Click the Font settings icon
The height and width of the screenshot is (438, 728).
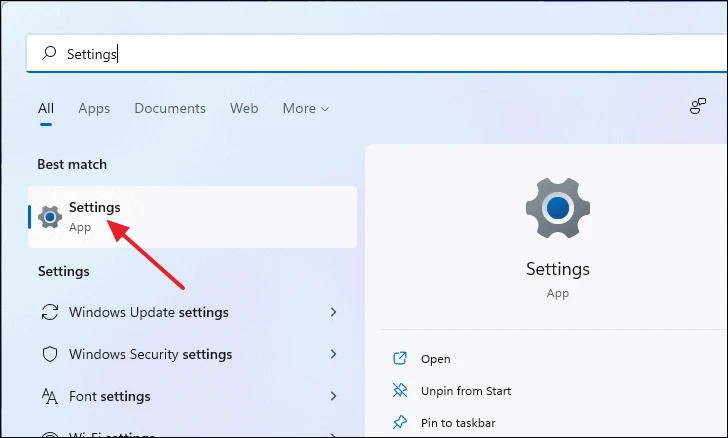pyautogui.click(x=50, y=396)
